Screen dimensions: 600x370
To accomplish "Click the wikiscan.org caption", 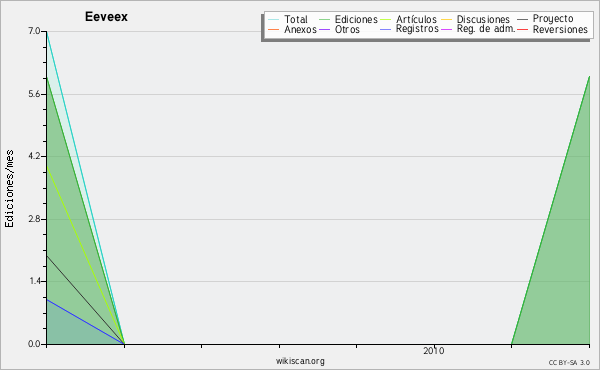I will (x=300, y=361).
